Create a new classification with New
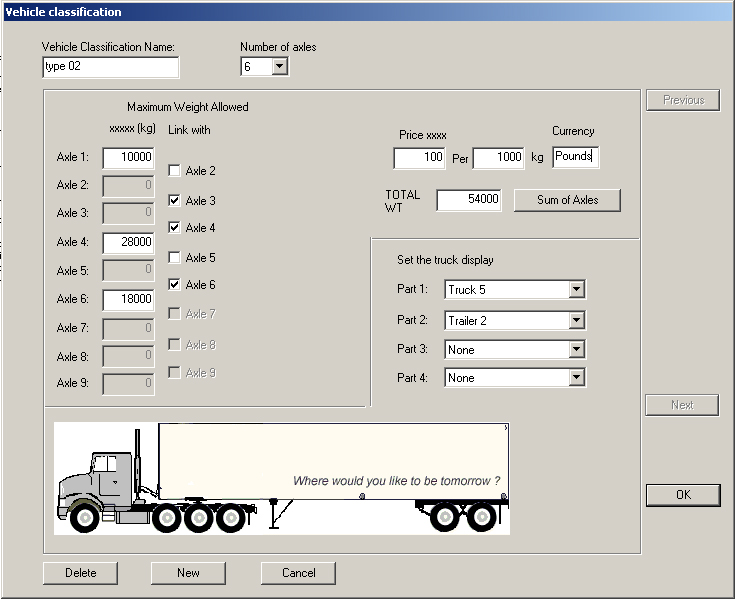 point(188,573)
